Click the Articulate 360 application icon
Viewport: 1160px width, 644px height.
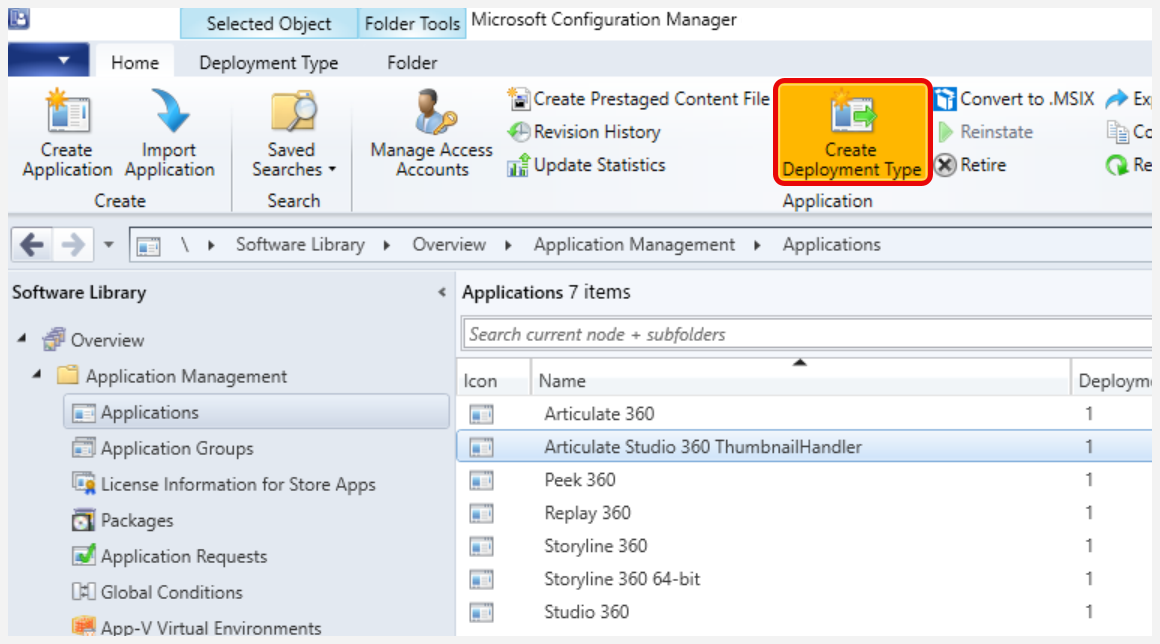(x=482, y=414)
